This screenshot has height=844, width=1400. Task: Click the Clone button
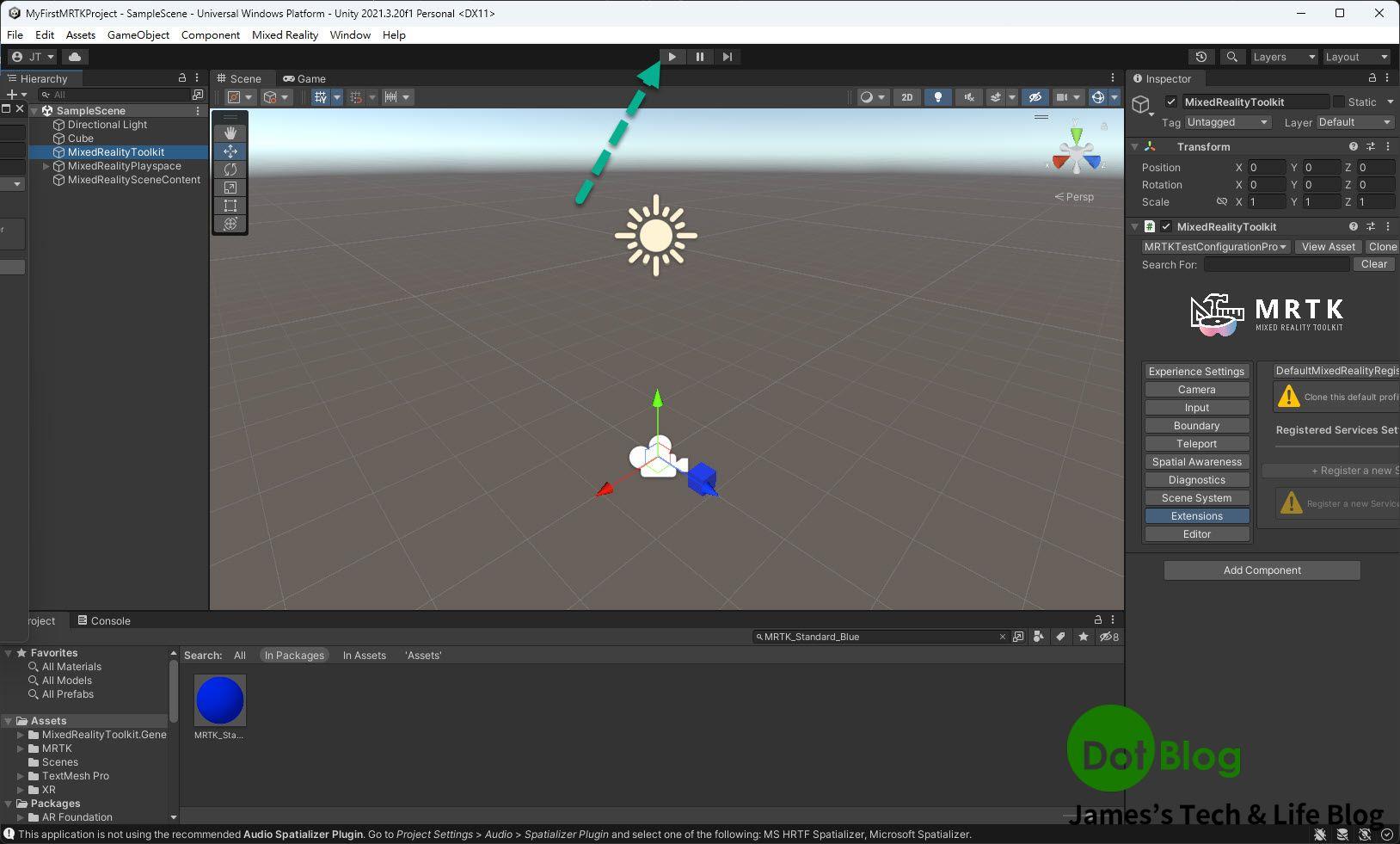[x=1382, y=247]
